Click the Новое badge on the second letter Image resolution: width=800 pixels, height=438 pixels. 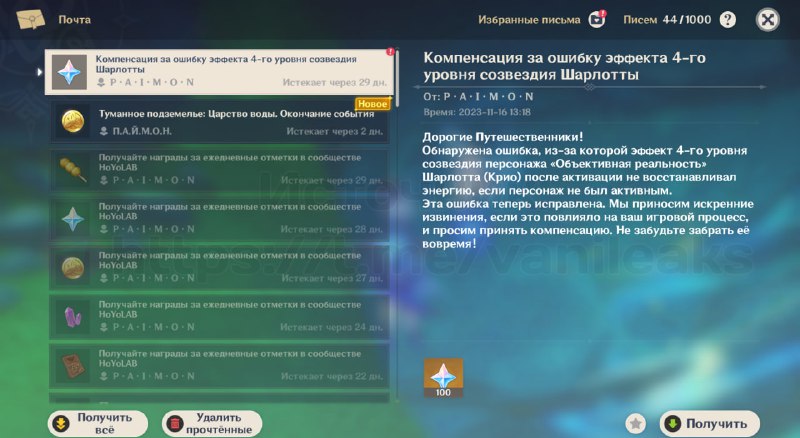tap(372, 104)
